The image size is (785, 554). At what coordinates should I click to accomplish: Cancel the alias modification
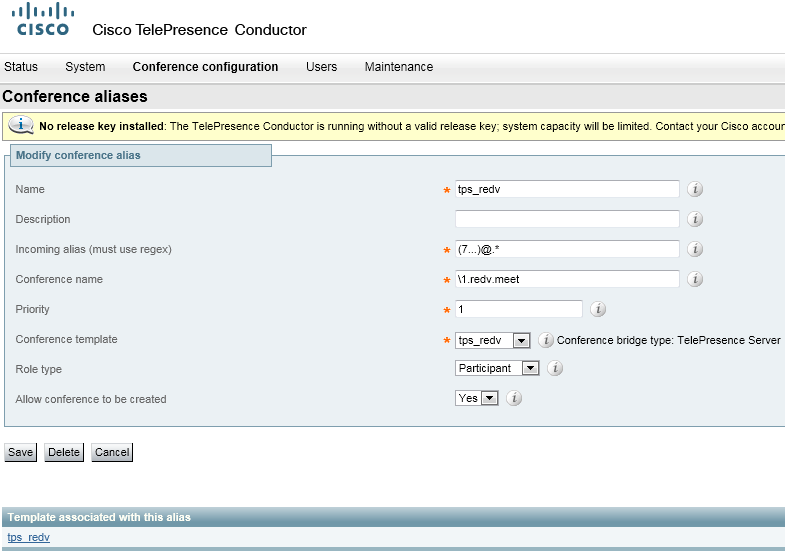(112, 452)
